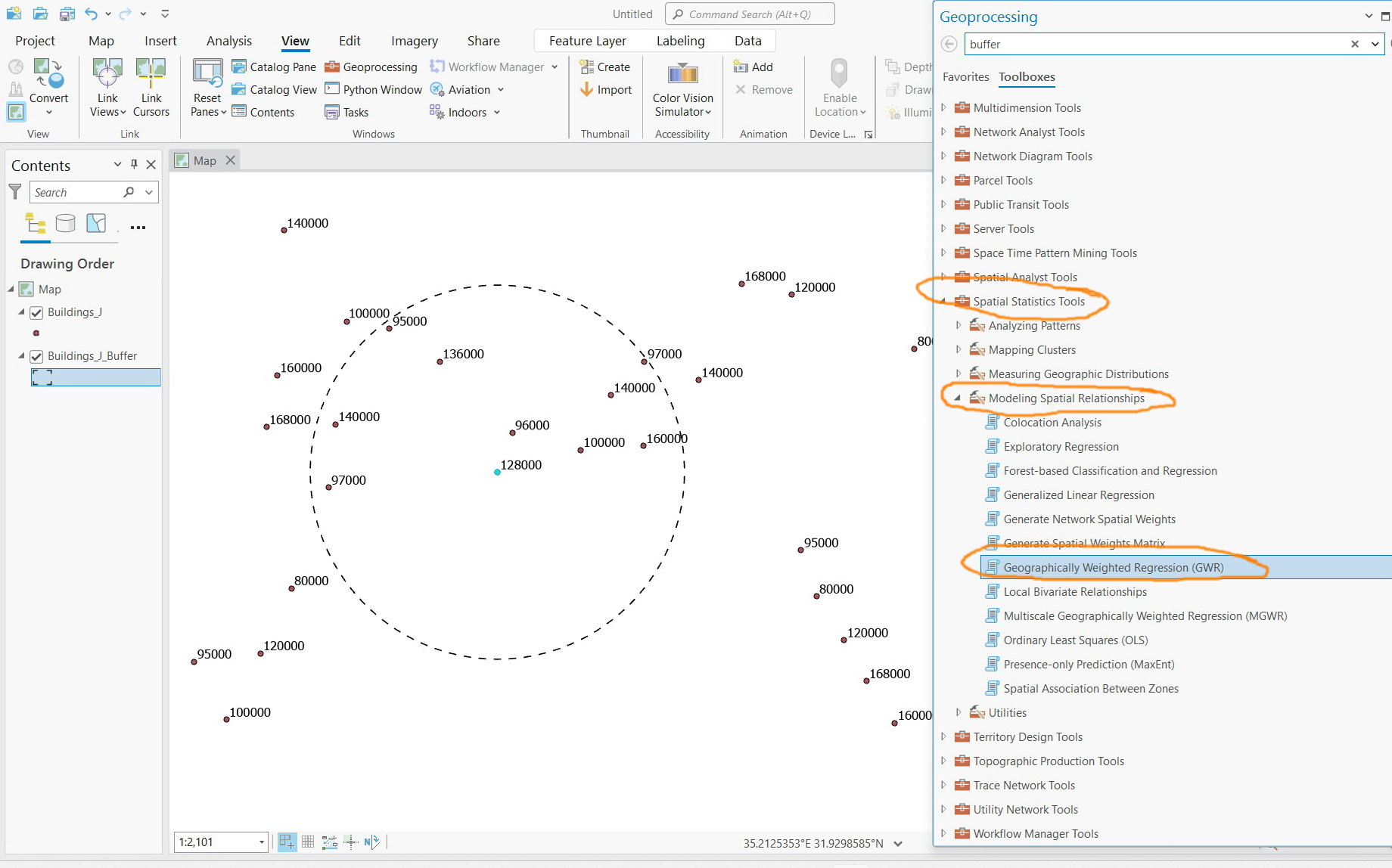This screenshot has width=1392, height=868.
Task: Open the Geoprocessing pane from ribbon
Action: (371, 67)
